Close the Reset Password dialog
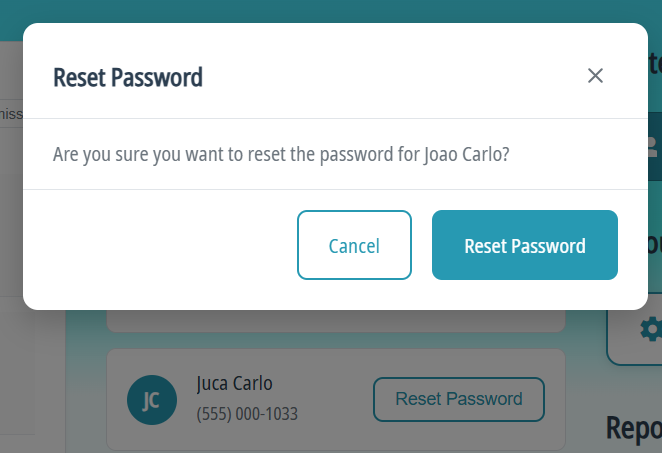 click(x=596, y=76)
